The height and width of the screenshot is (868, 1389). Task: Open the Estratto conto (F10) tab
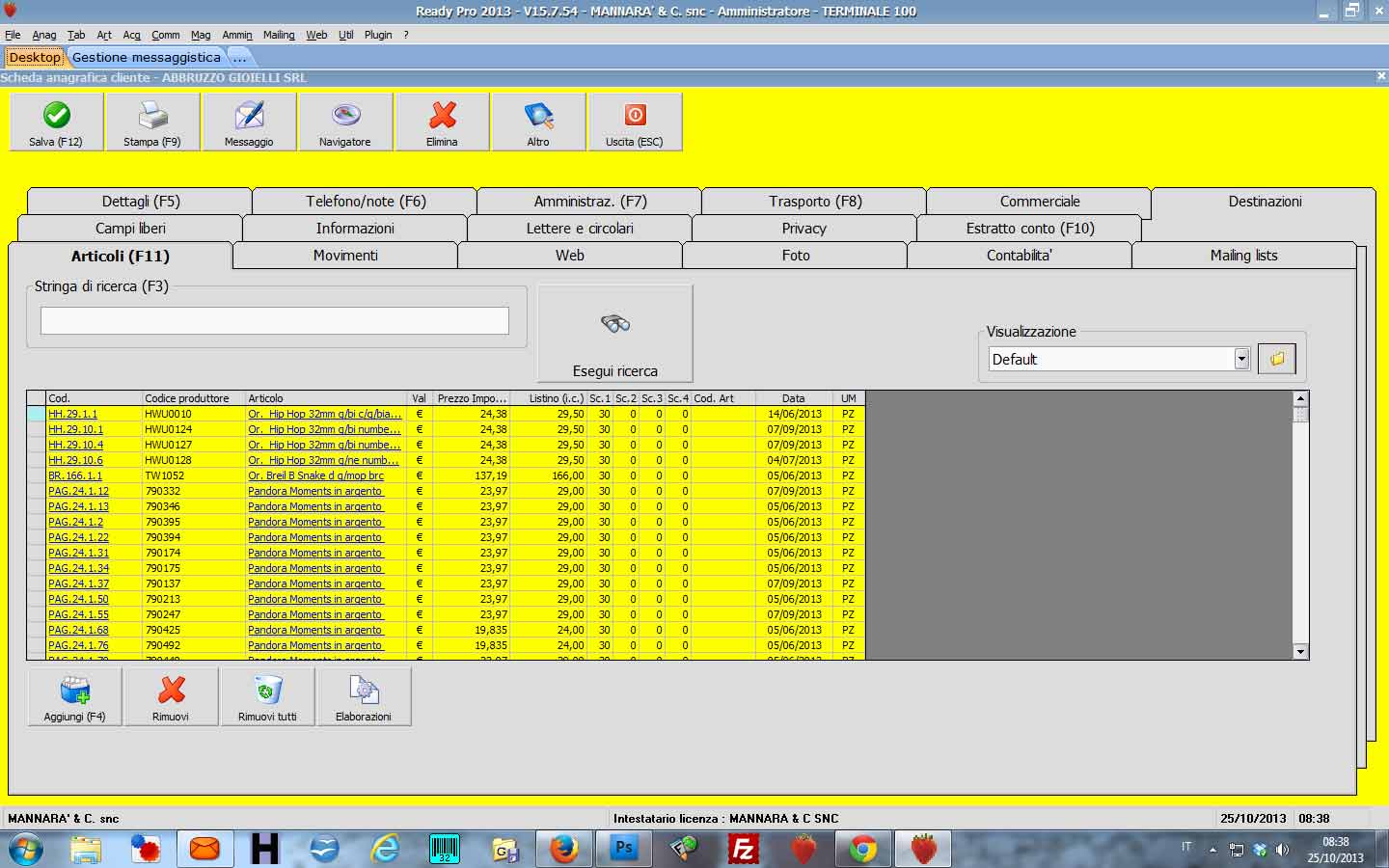point(1029,229)
